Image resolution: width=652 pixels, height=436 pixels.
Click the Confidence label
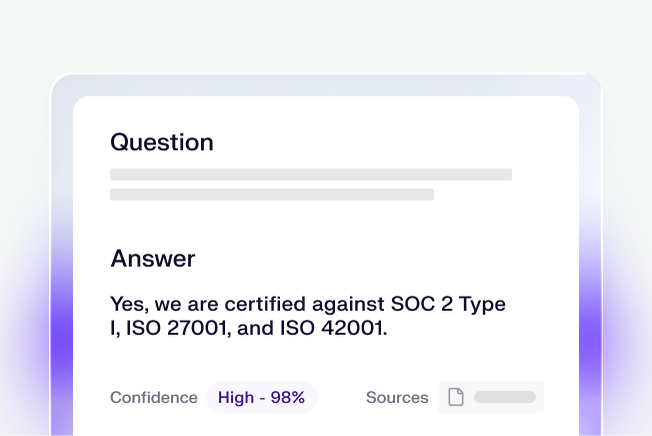pyautogui.click(x=154, y=397)
